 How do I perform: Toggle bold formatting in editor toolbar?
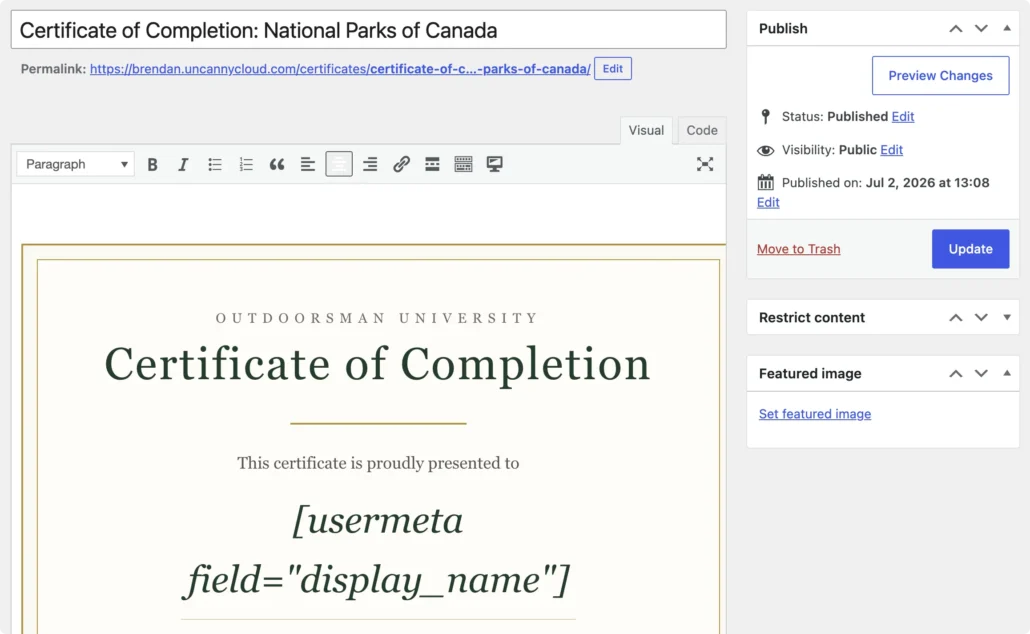[x=152, y=164]
